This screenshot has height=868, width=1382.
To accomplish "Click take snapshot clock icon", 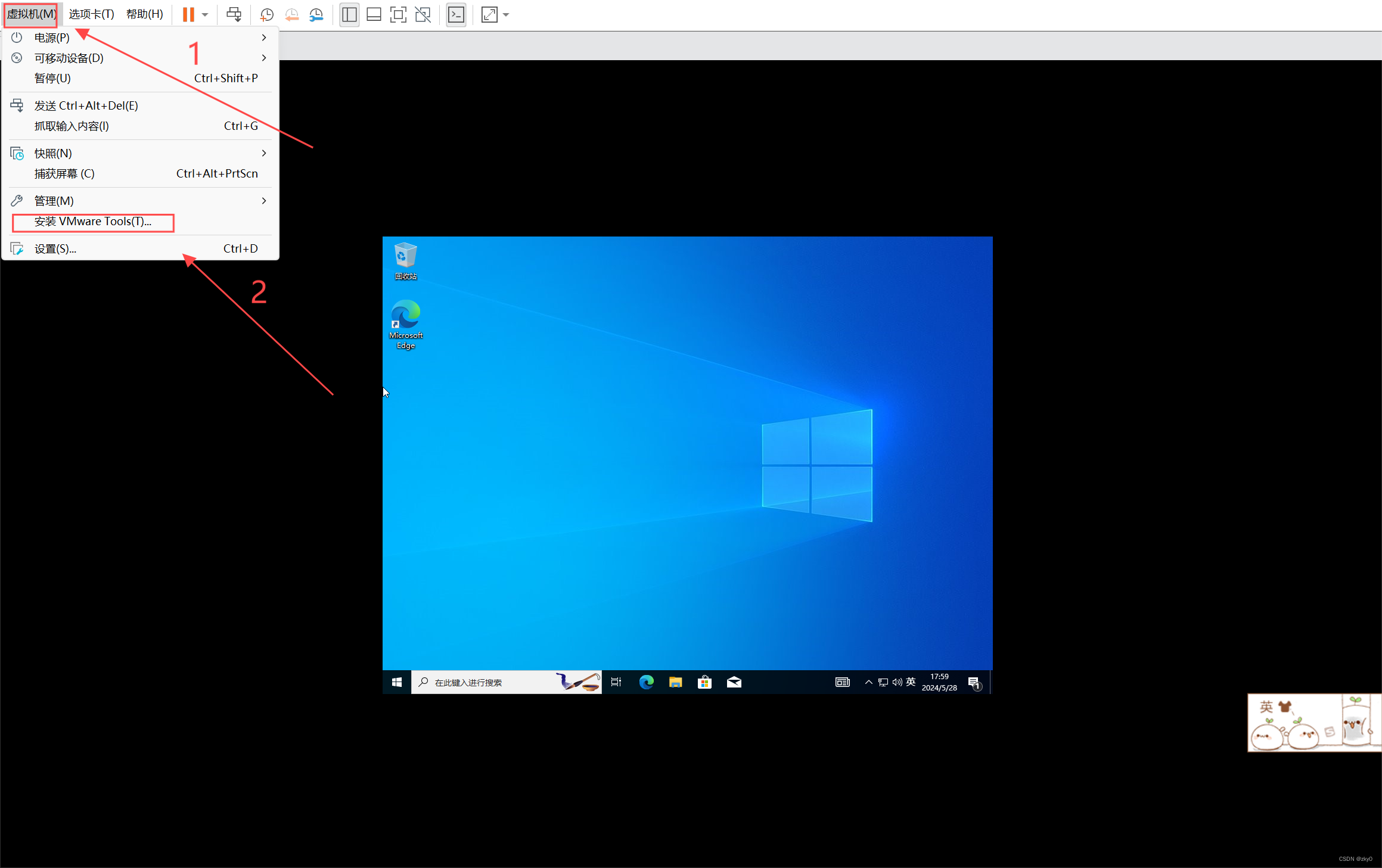I will coord(267,14).
